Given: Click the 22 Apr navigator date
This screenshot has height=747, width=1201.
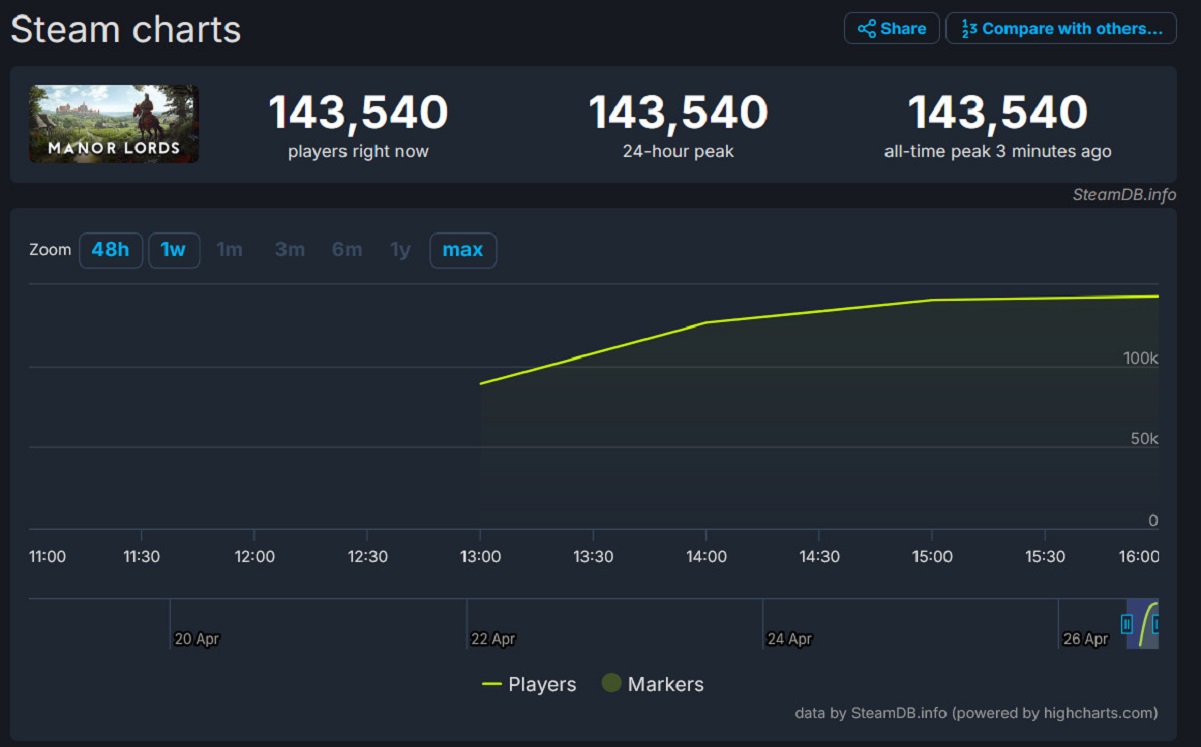Looking at the screenshot, I should 493,639.
